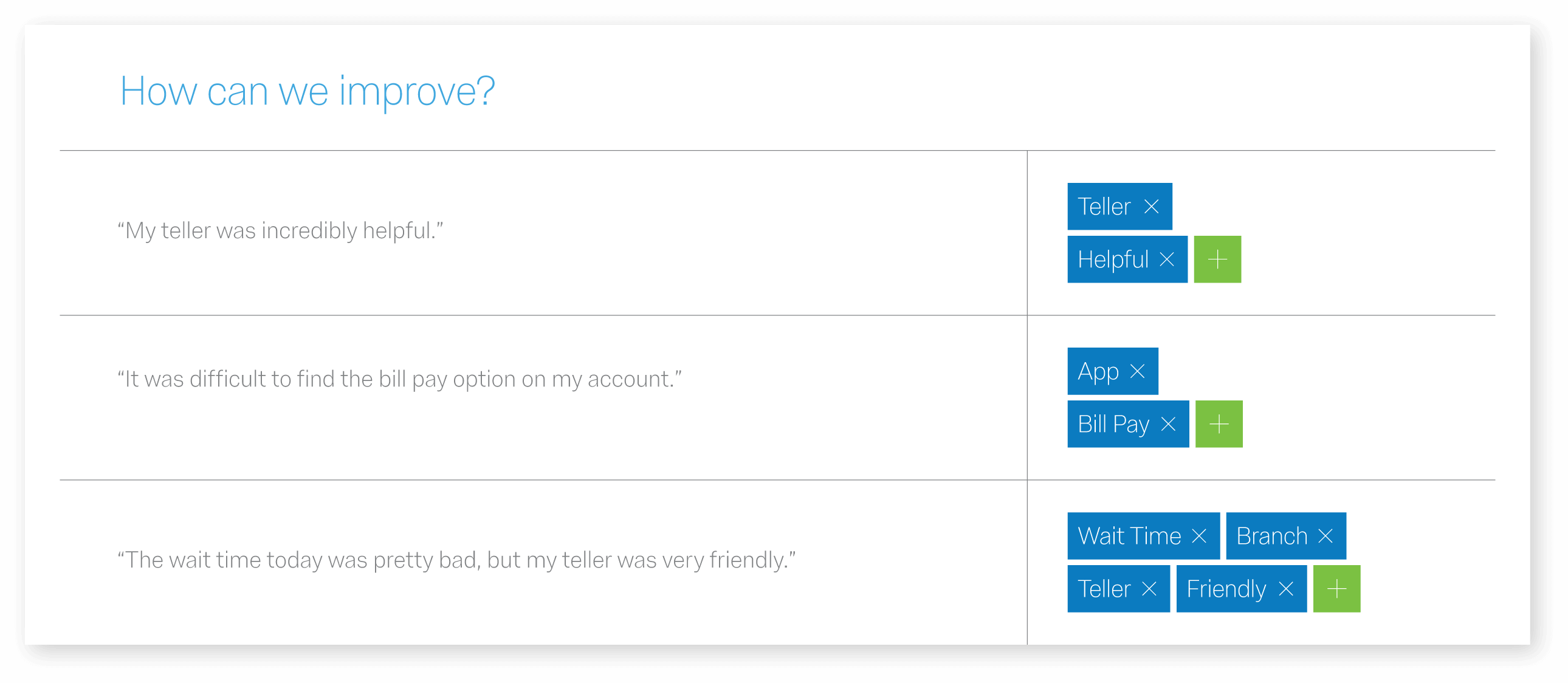Click the Branch tag label
Viewport: 1568px width, 683px height.
(1271, 537)
